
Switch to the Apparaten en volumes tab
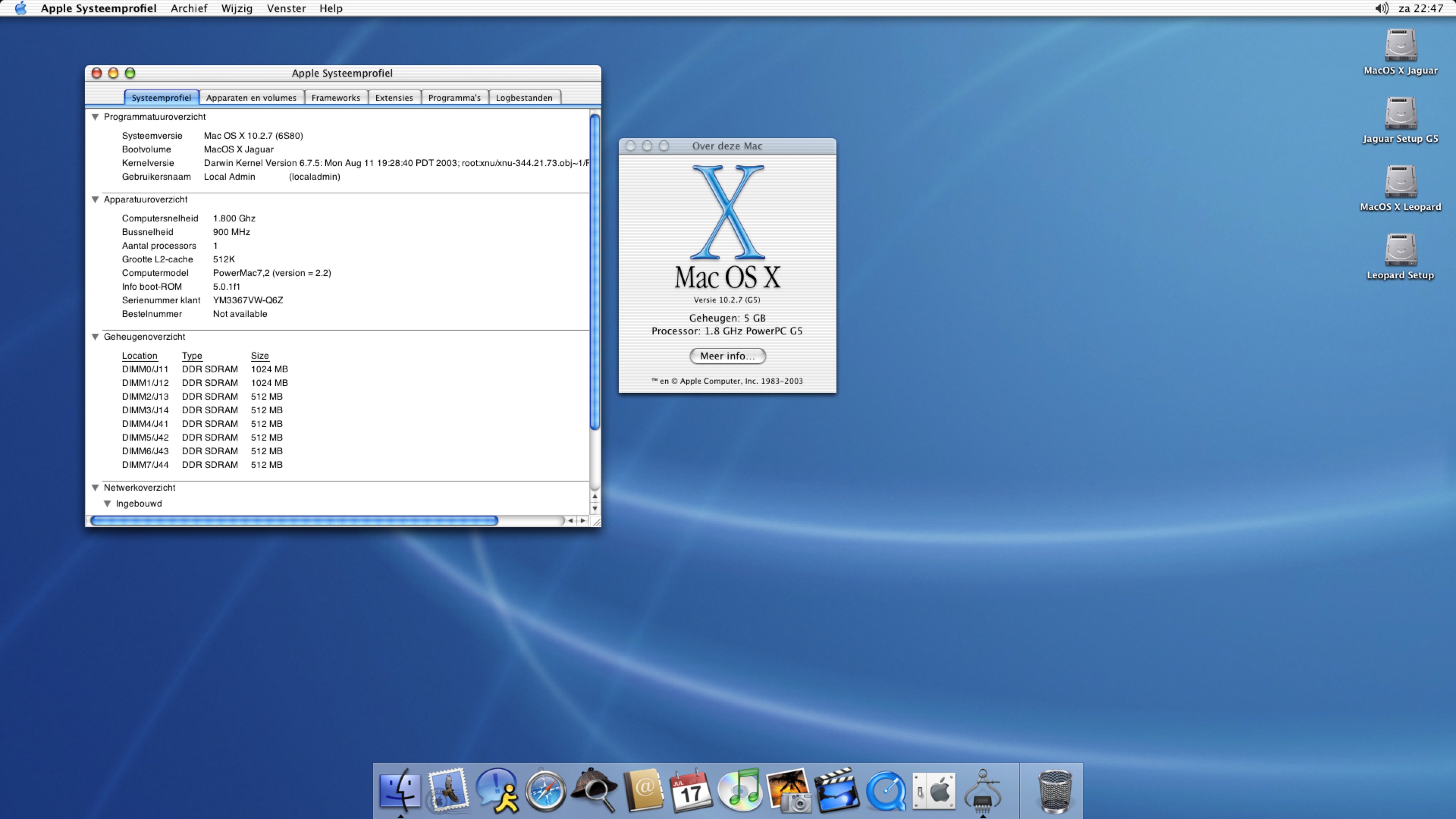[x=251, y=98]
